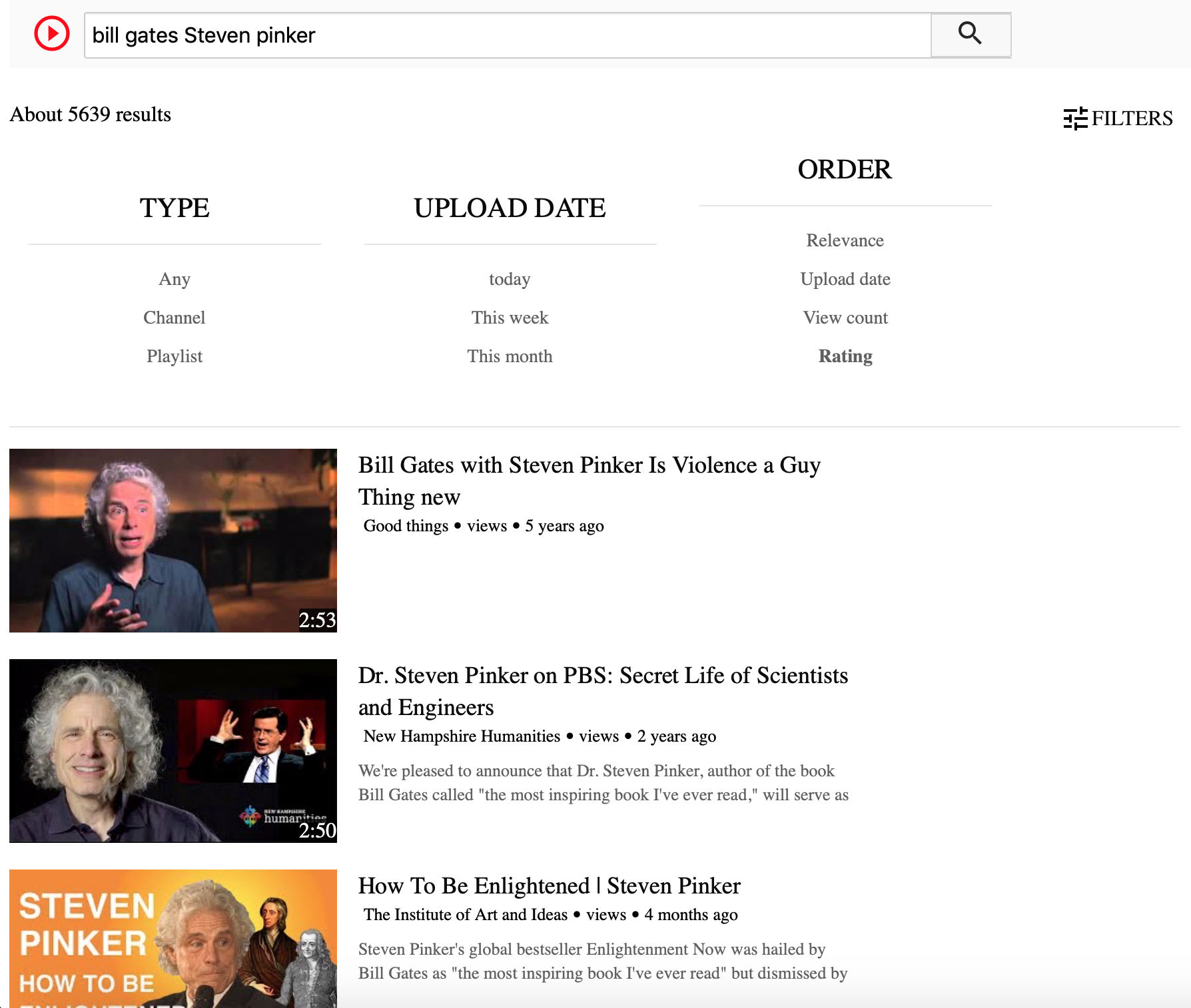
Task: Click the TYPE column heading
Action: pyautogui.click(x=175, y=208)
